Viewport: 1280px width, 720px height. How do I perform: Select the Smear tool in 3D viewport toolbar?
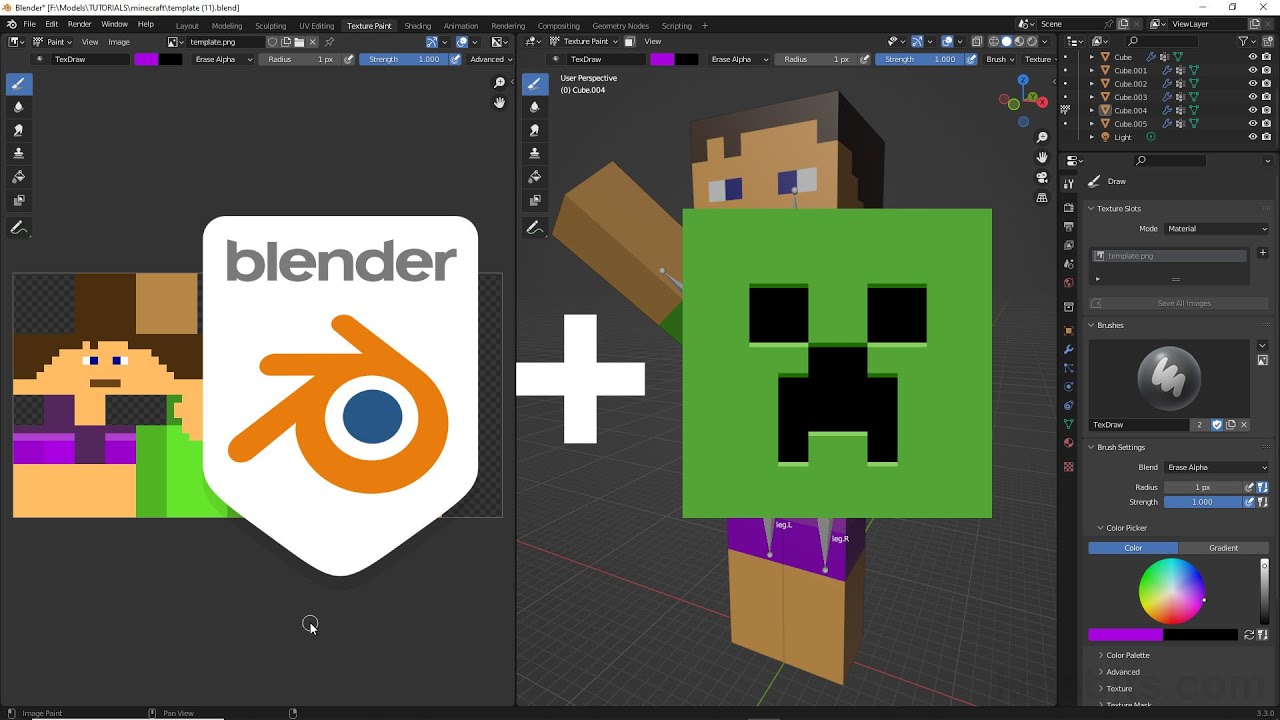534,130
